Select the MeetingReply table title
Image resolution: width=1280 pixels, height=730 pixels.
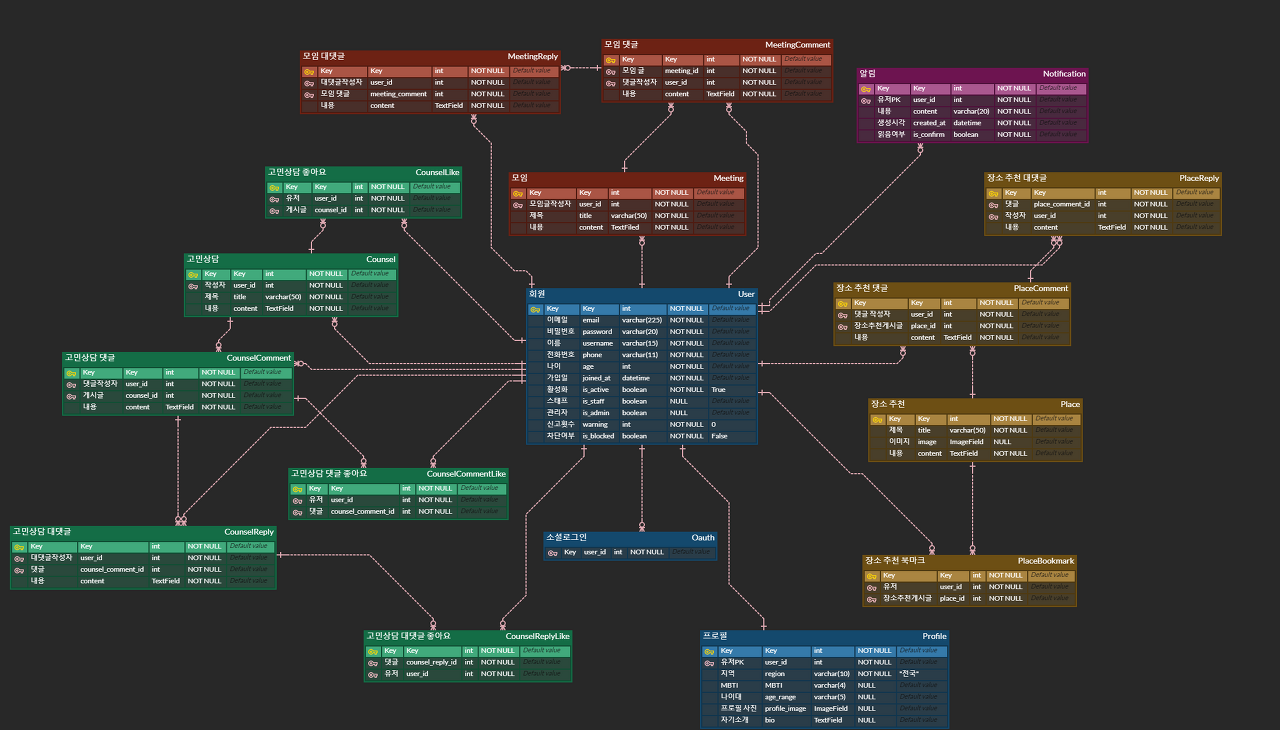tap(533, 56)
